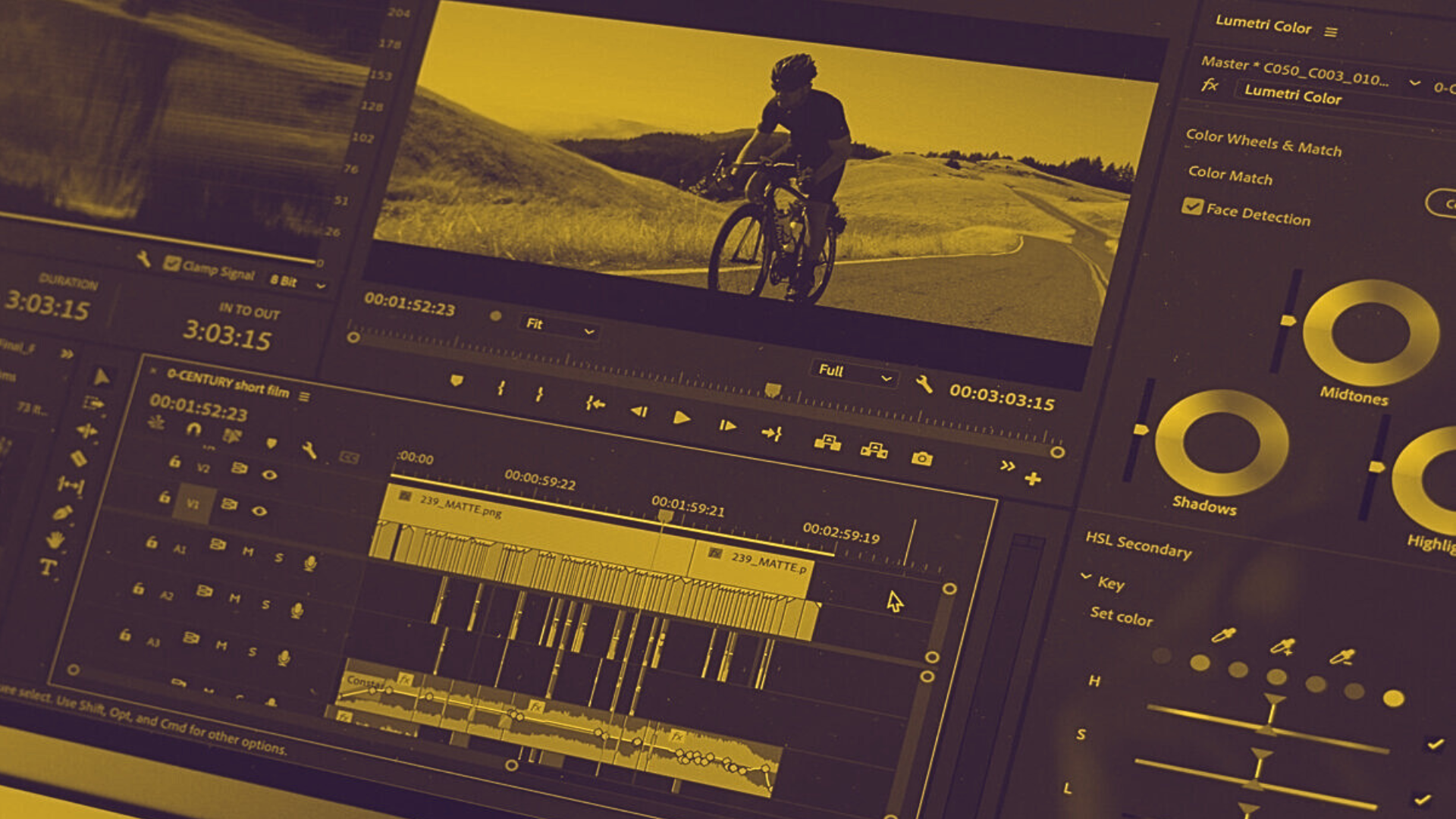Click the Lift button
The height and width of the screenshot is (819, 1456).
(827, 442)
